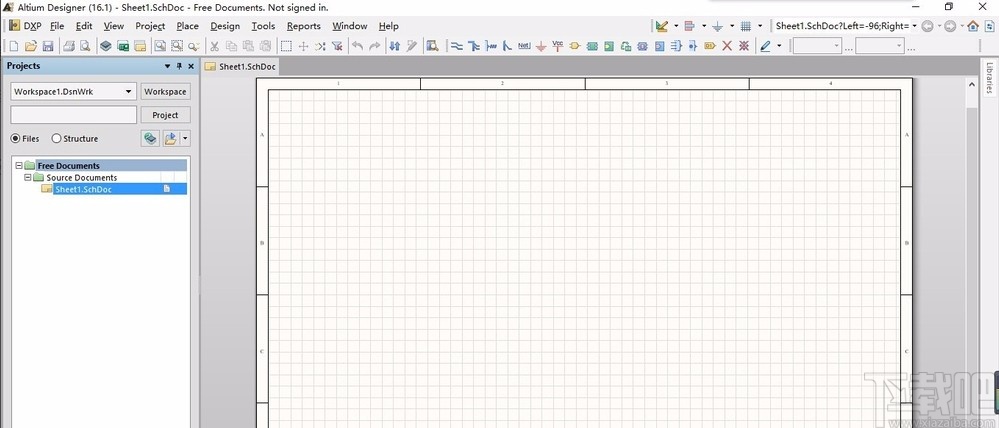Open the Place menu
This screenshot has width=999, height=428.
point(187,26)
